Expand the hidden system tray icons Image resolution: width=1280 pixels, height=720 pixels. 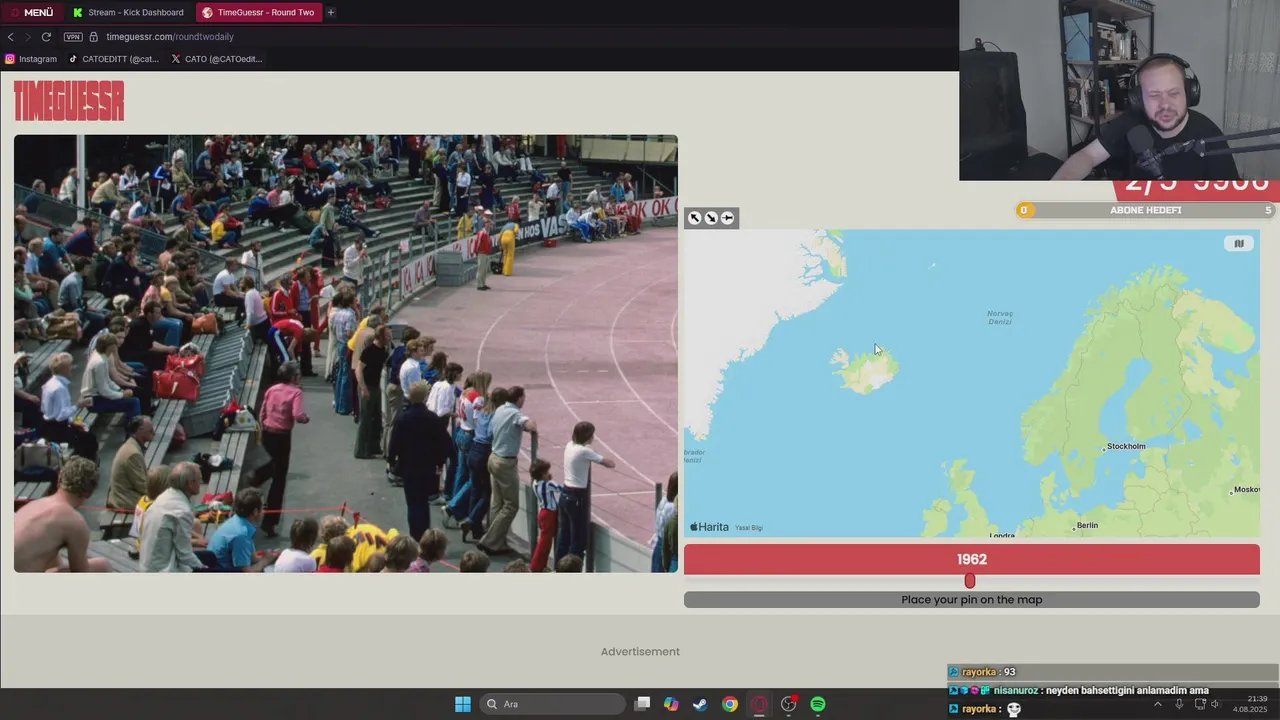(1158, 704)
